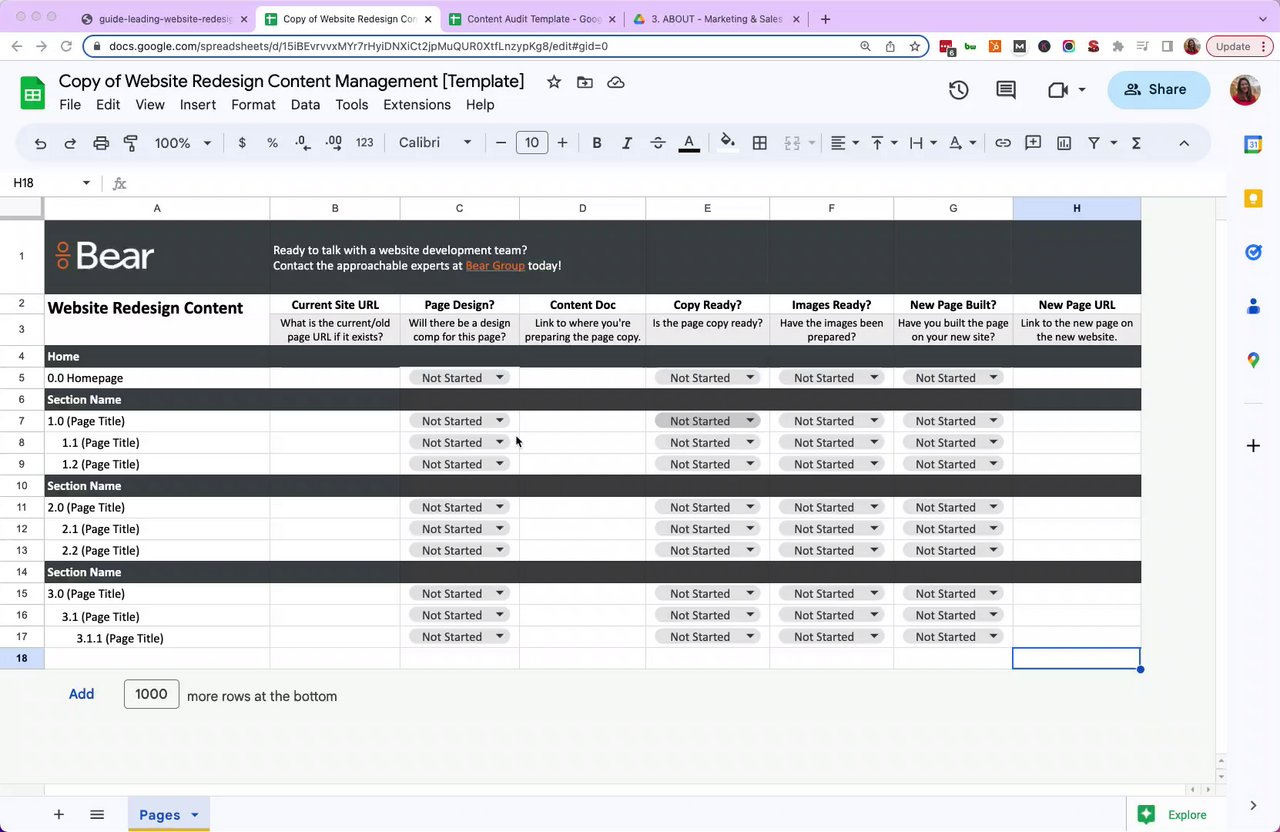Open the filter options
Viewport: 1280px width, 832px height.
[1101, 143]
